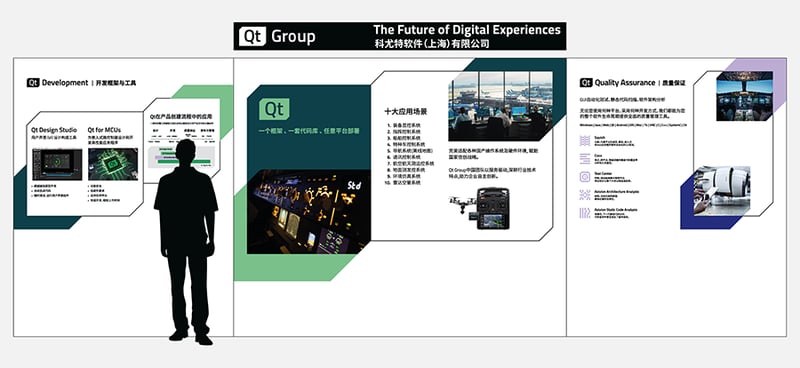Click the '十大应用场景' heading
Screen dimensions: 800x368
(x=406, y=112)
